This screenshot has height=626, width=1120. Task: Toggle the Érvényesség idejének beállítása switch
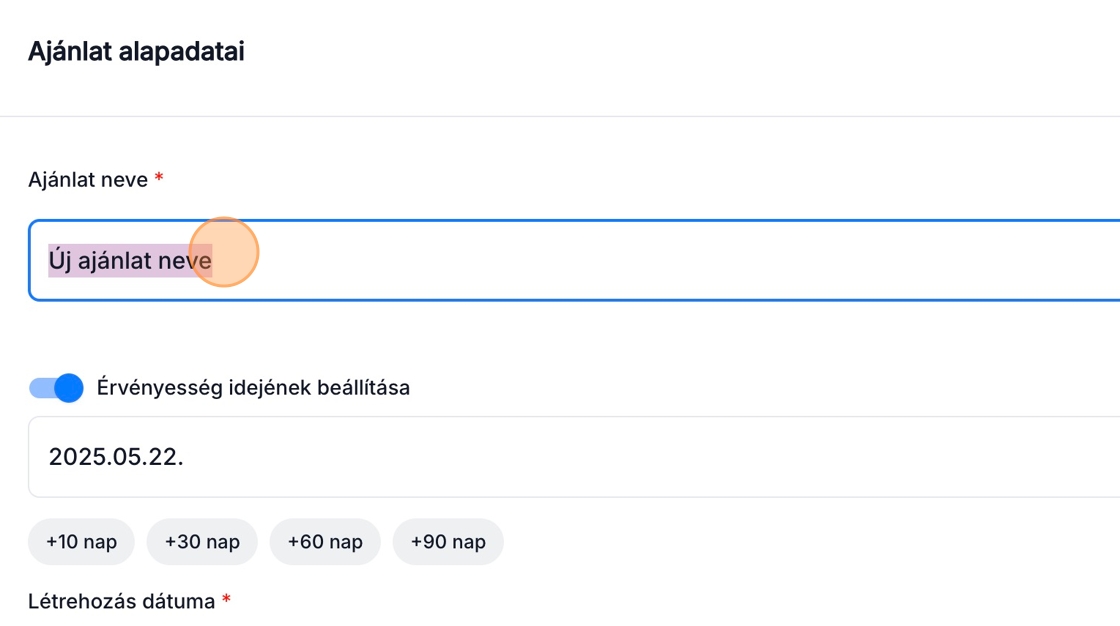pyautogui.click(x=55, y=388)
